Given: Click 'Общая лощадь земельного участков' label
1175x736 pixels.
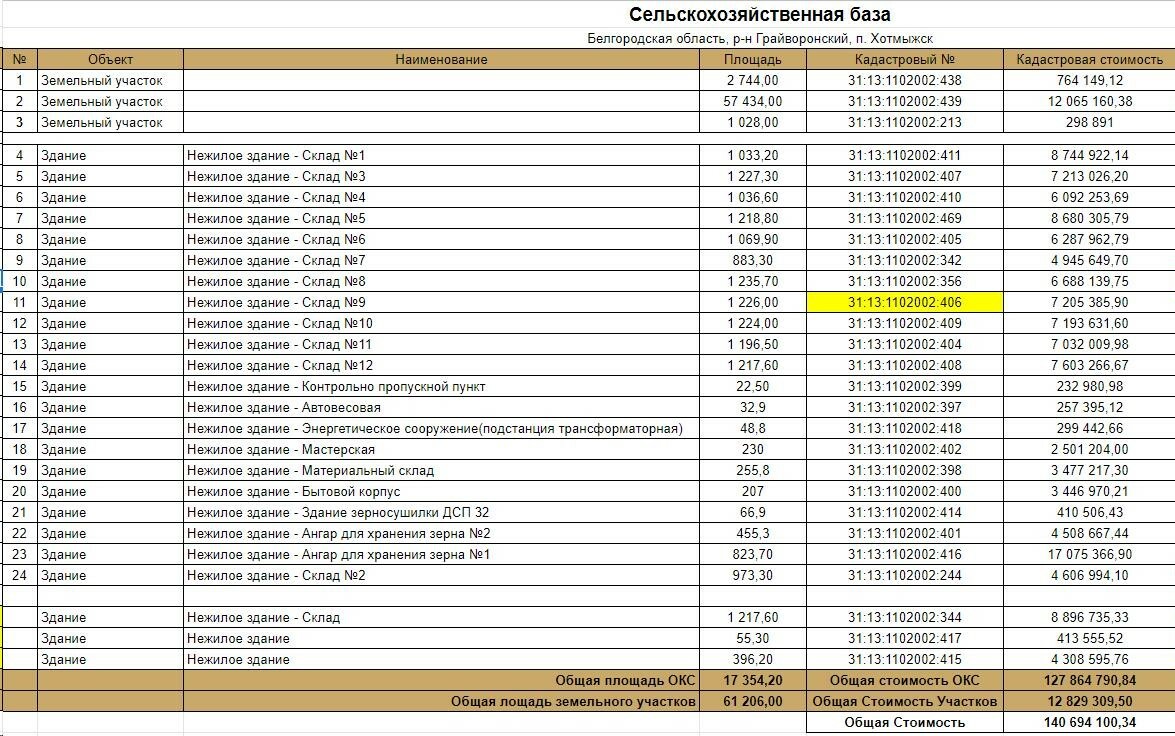Looking at the screenshot, I should coord(573,701).
